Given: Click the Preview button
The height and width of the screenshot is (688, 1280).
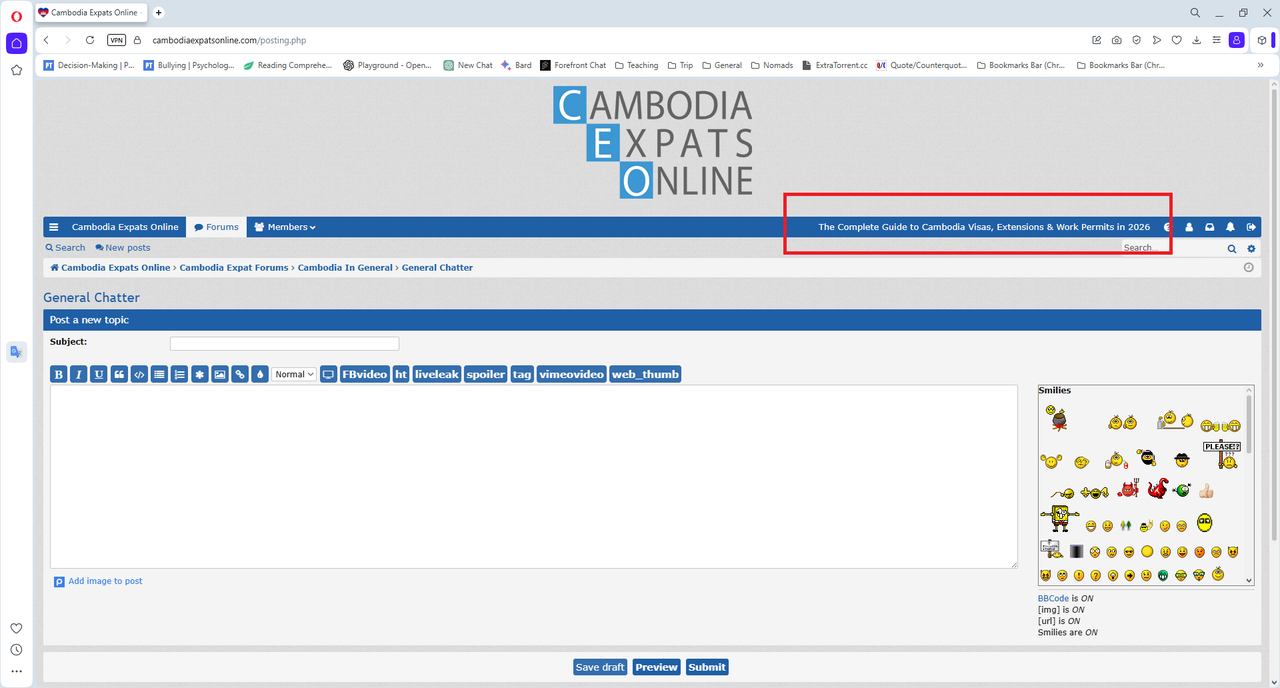Looking at the screenshot, I should pyautogui.click(x=656, y=667).
